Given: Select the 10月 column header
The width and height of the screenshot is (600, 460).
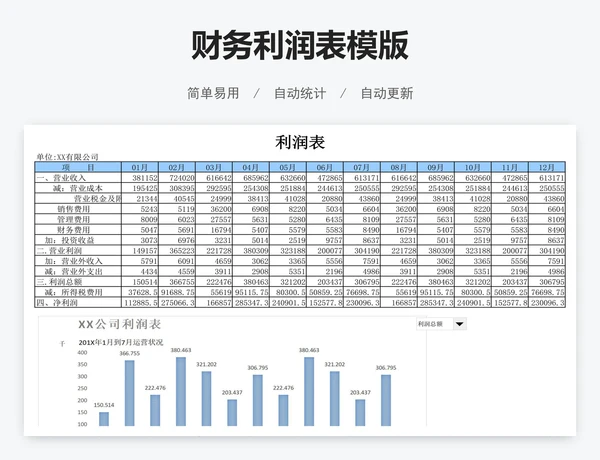Looking at the screenshot, I should [473, 167].
